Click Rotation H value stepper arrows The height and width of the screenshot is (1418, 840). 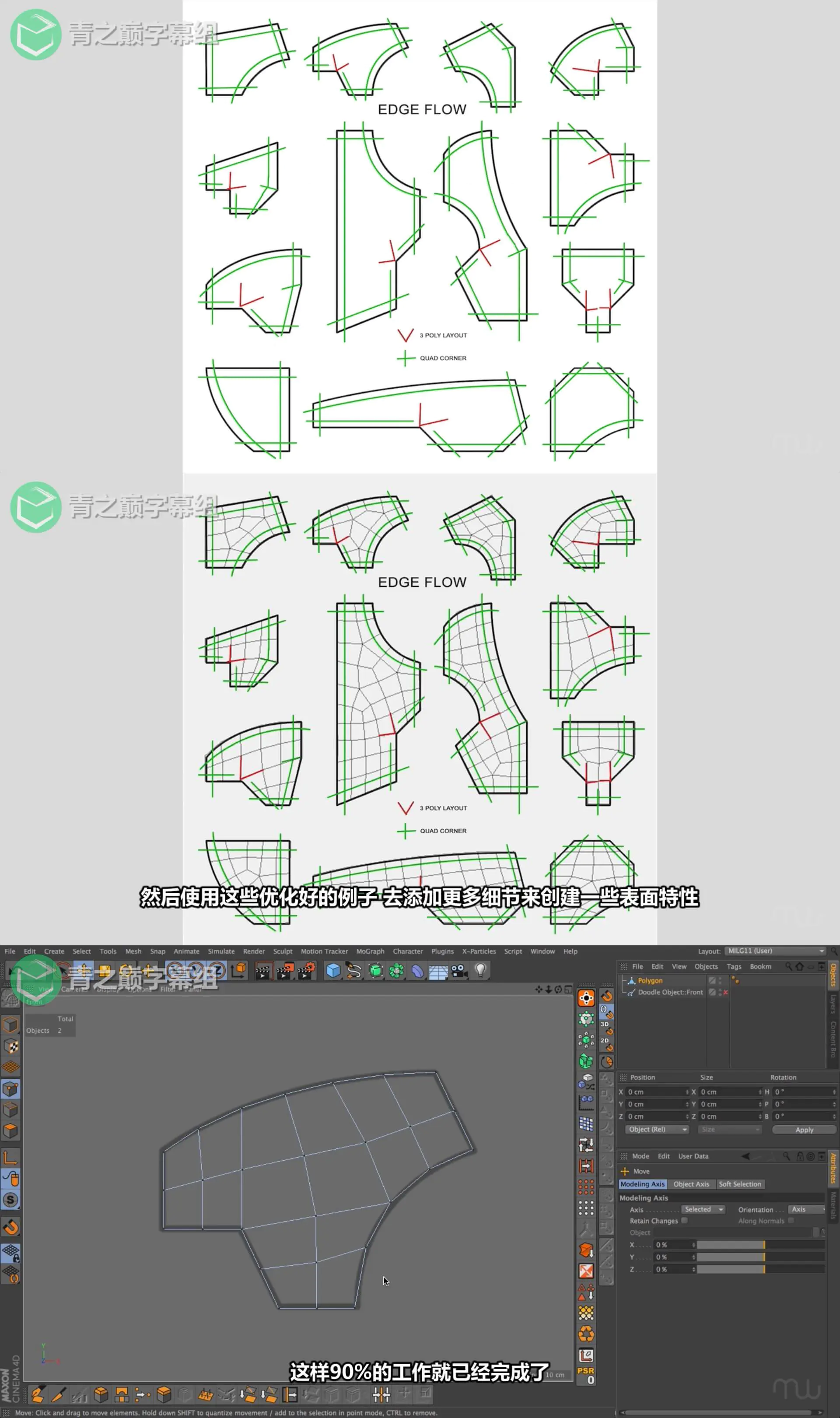[834, 1092]
